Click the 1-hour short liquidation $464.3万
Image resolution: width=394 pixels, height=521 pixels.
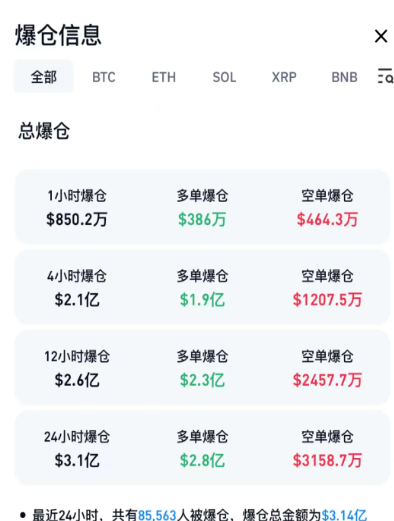(x=327, y=220)
